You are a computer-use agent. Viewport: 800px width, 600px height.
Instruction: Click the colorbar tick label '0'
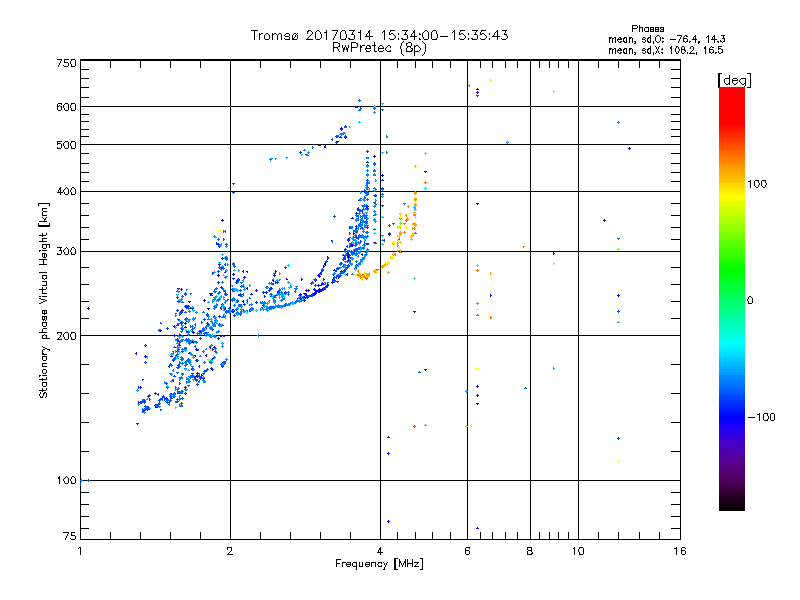point(749,301)
